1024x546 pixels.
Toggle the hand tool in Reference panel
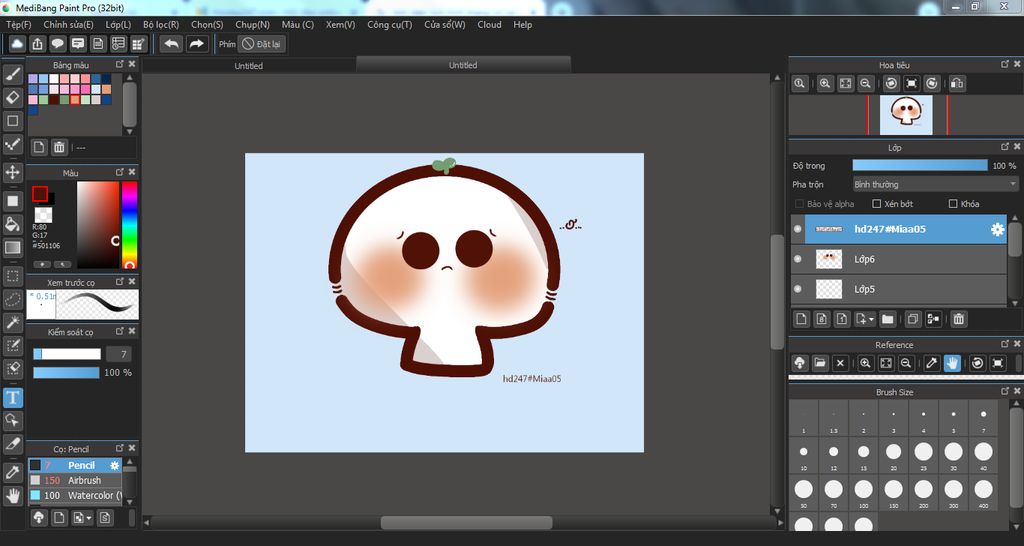coord(952,363)
